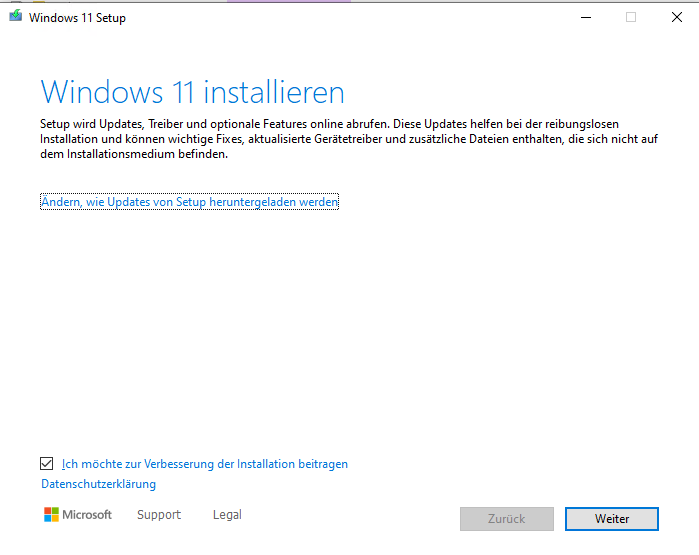The image size is (699, 555).
Task: Open 'Ändern, wie Updates von Setup heruntergeladen werden'
Action: point(190,202)
